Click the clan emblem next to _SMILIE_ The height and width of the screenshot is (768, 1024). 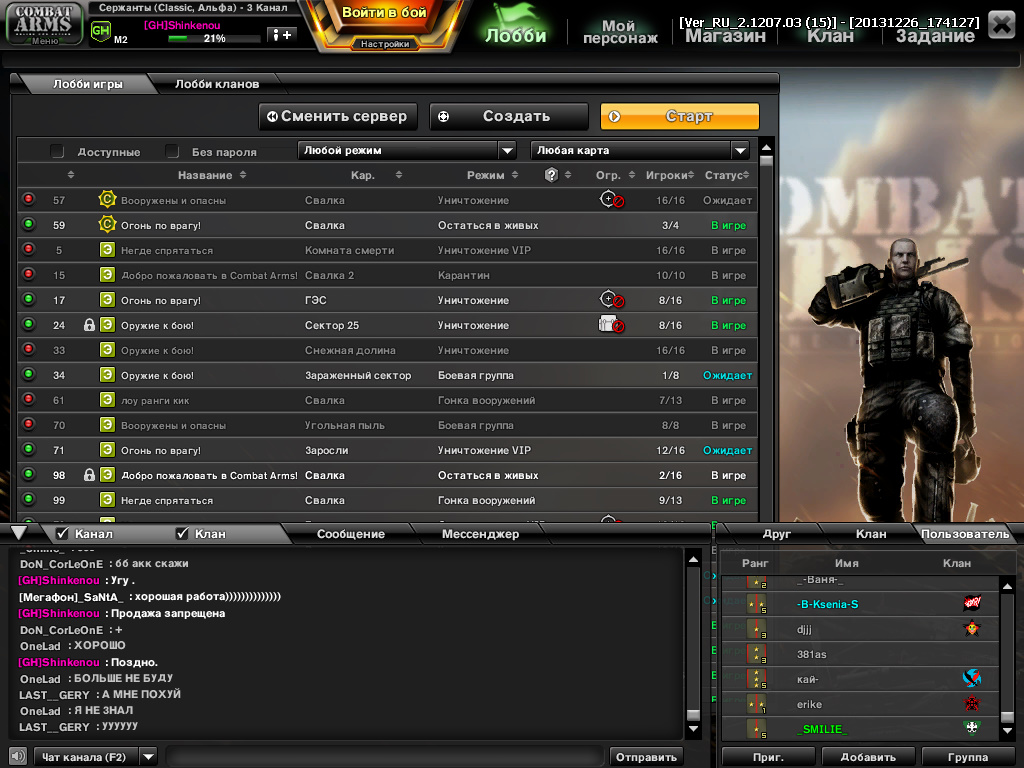(x=972, y=728)
